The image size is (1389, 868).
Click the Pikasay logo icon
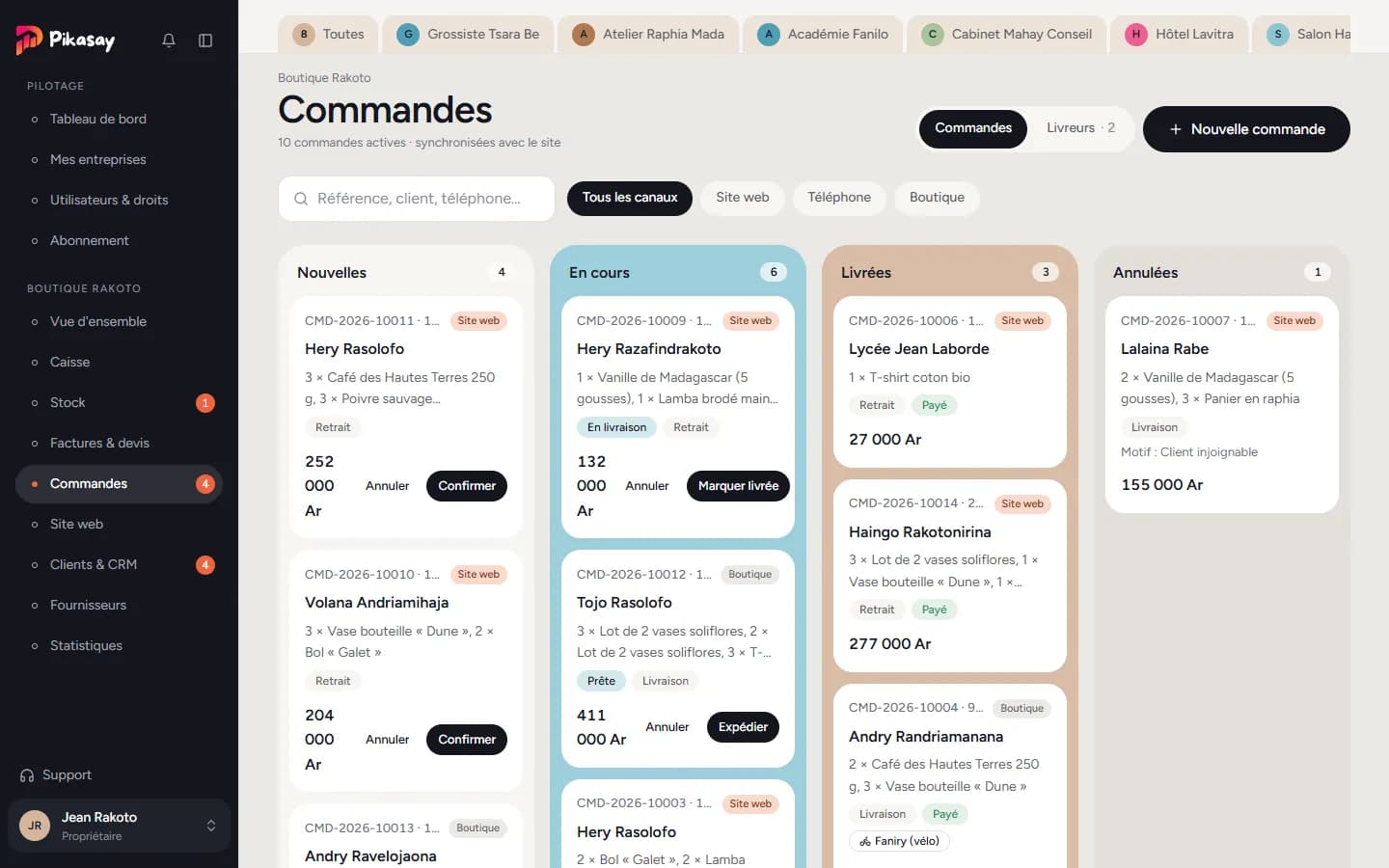[x=29, y=40]
